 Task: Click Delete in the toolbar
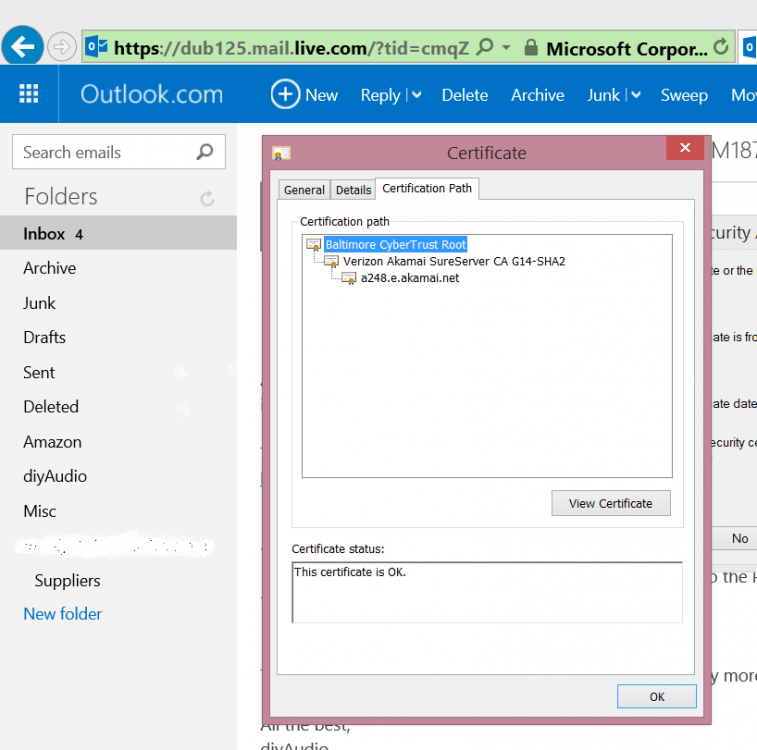pos(464,95)
